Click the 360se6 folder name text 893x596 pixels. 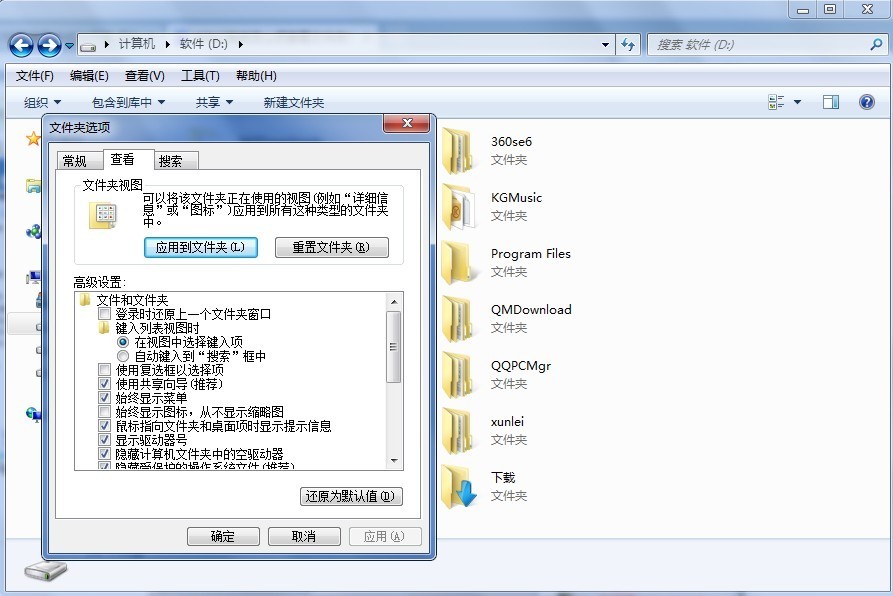[511, 142]
